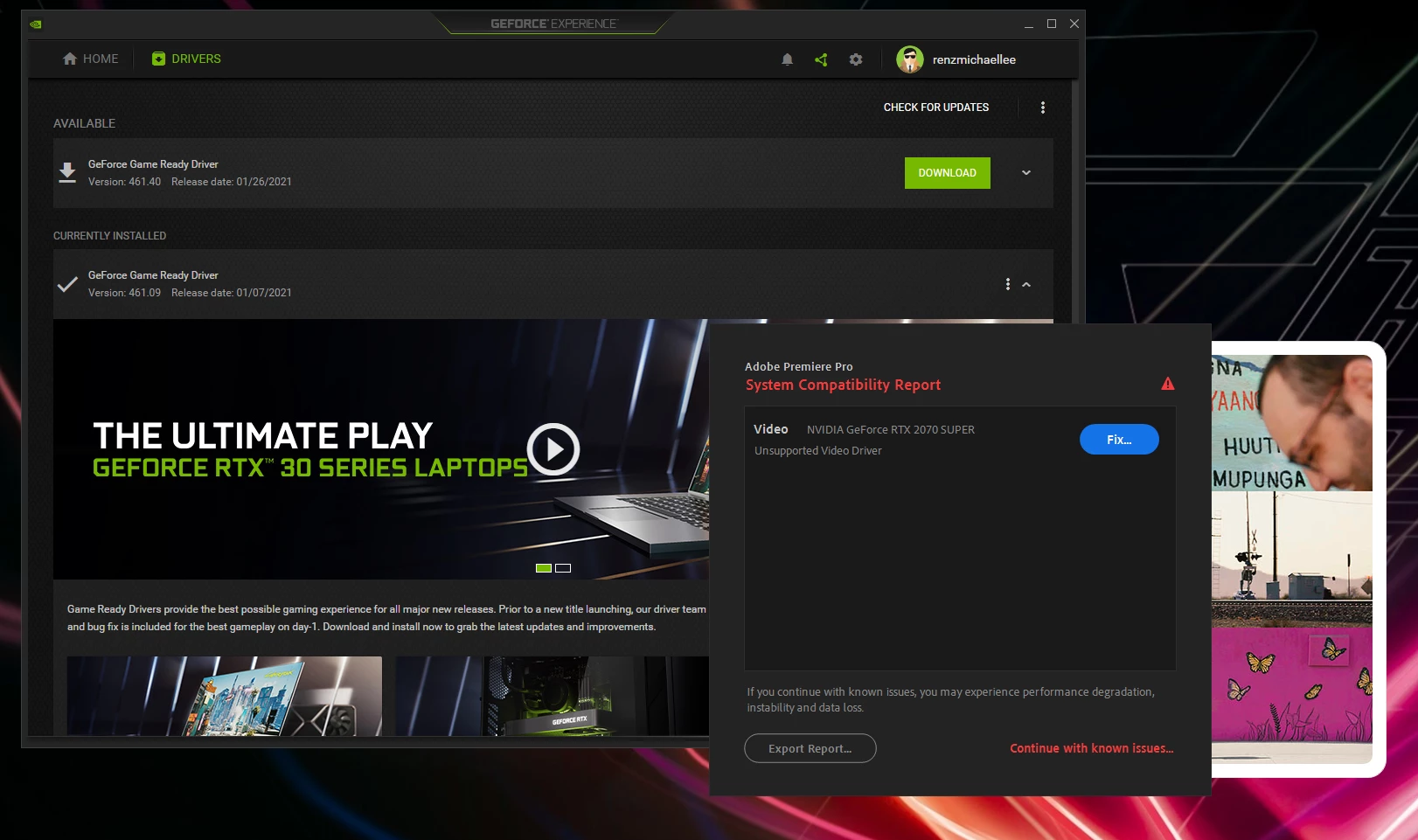Expand the available driver 461.40 details

point(1026,173)
